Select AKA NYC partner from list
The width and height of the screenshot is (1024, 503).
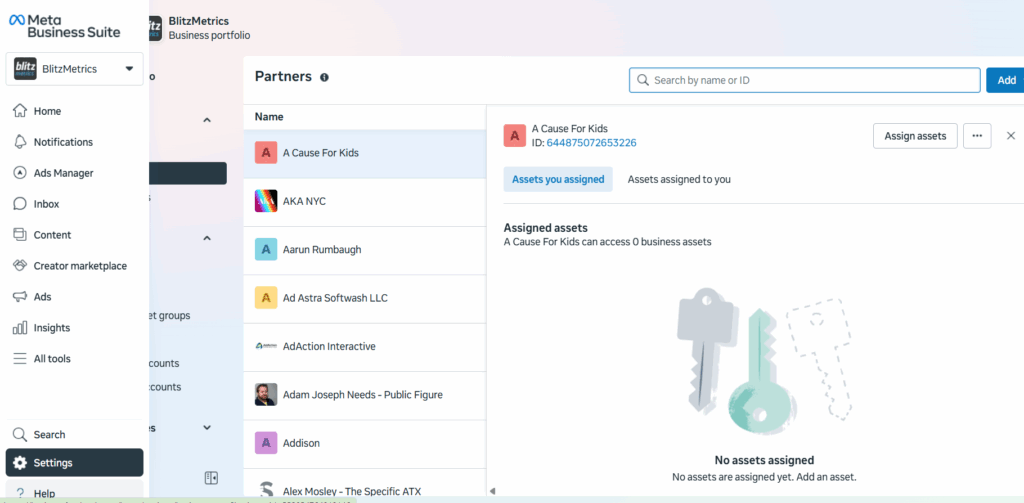tap(304, 201)
